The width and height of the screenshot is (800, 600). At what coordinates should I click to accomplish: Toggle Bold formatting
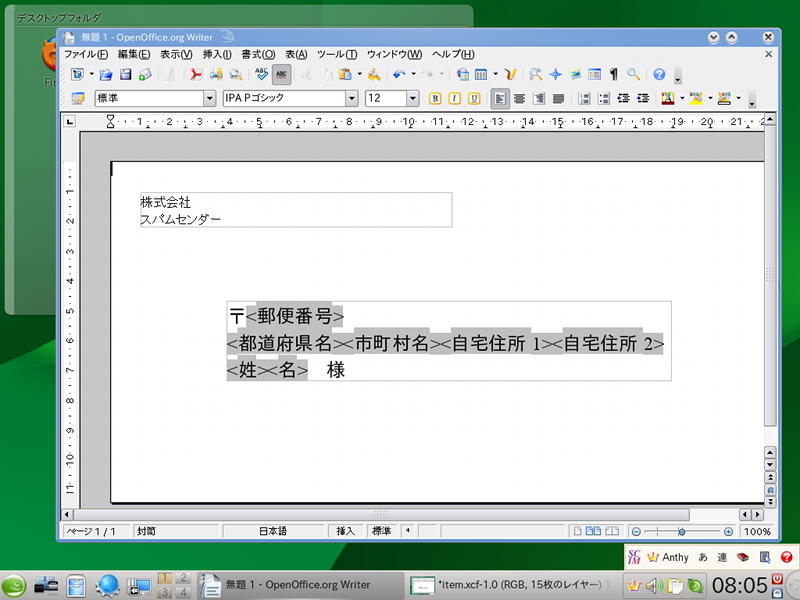tap(435, 98)
